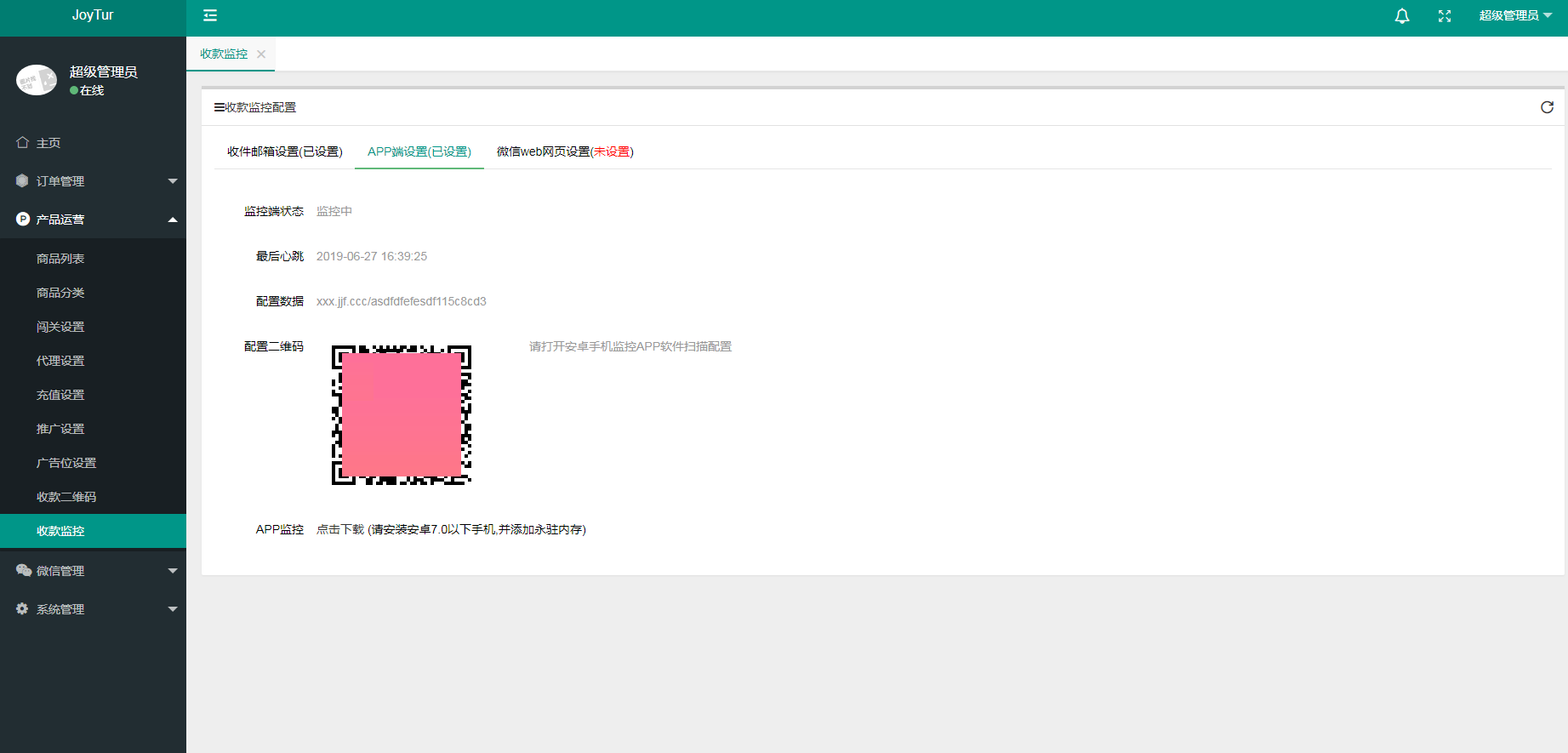Viewport: 1568px width, 753px height.
Task: Switch to 收件邮箱设置 tab
Action: tap(284, 151)
